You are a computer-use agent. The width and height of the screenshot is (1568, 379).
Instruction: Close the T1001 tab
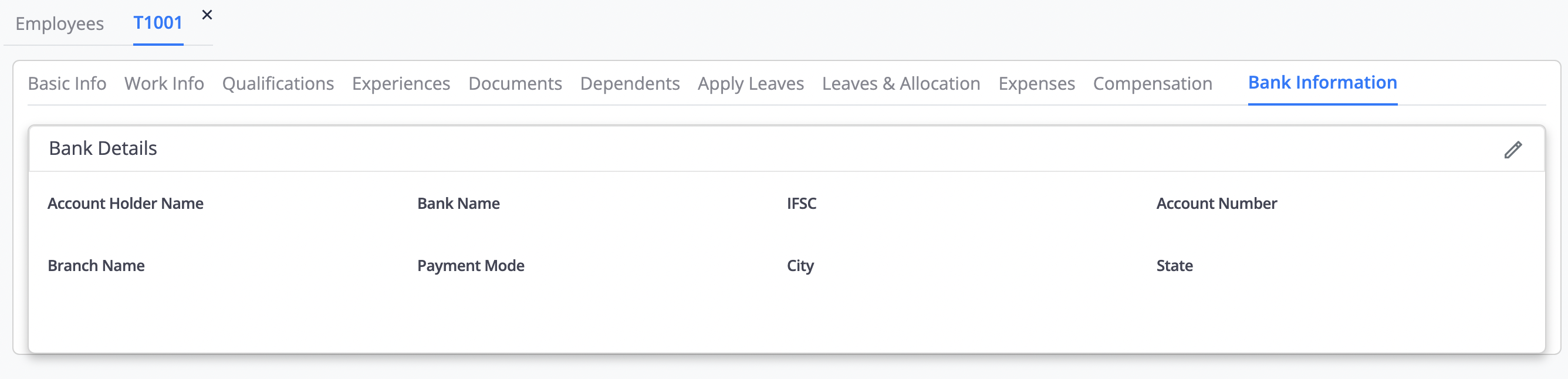click(x=207, y=15)
